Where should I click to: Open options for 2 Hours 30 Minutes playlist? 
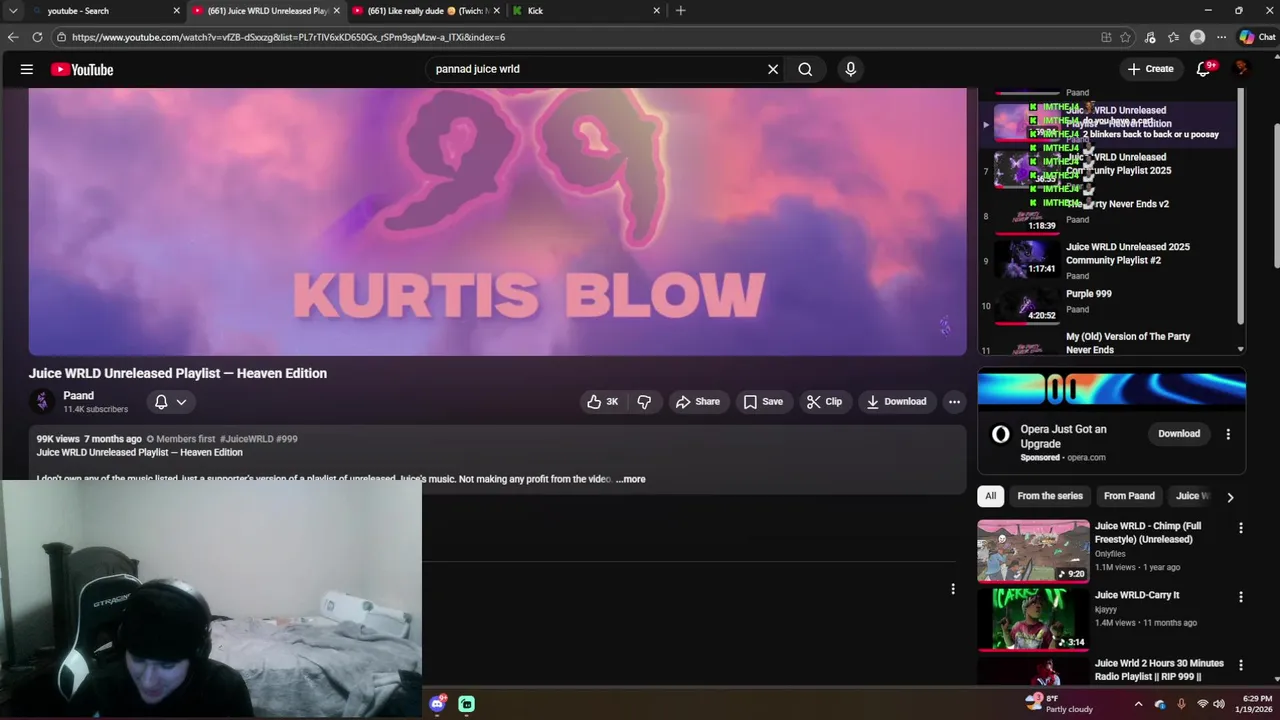1241,665
